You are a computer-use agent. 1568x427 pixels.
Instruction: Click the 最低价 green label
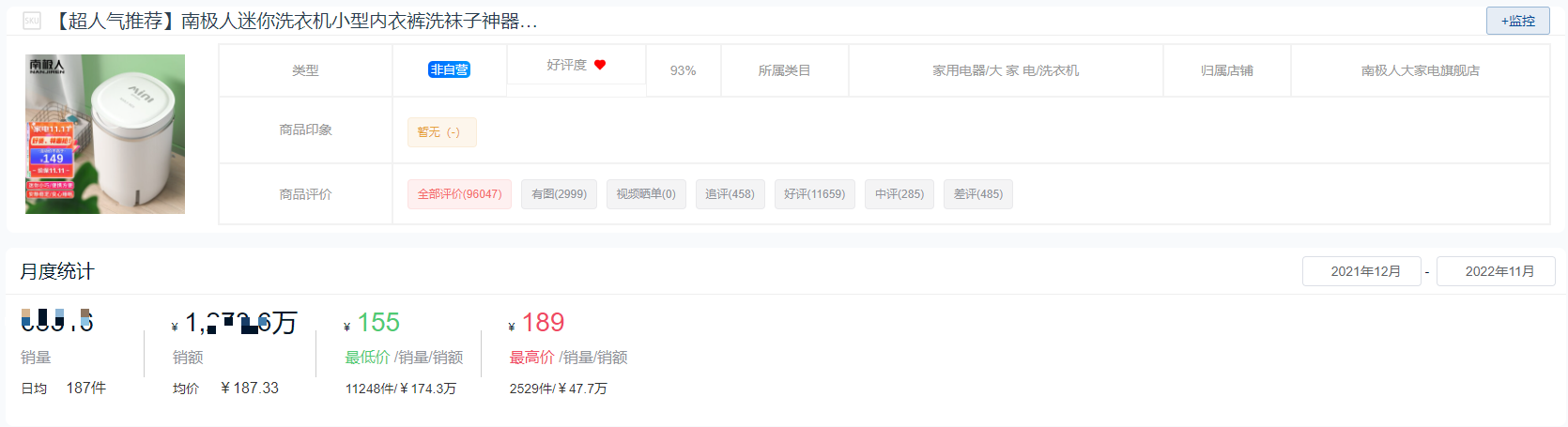click(x=367, y=358)
